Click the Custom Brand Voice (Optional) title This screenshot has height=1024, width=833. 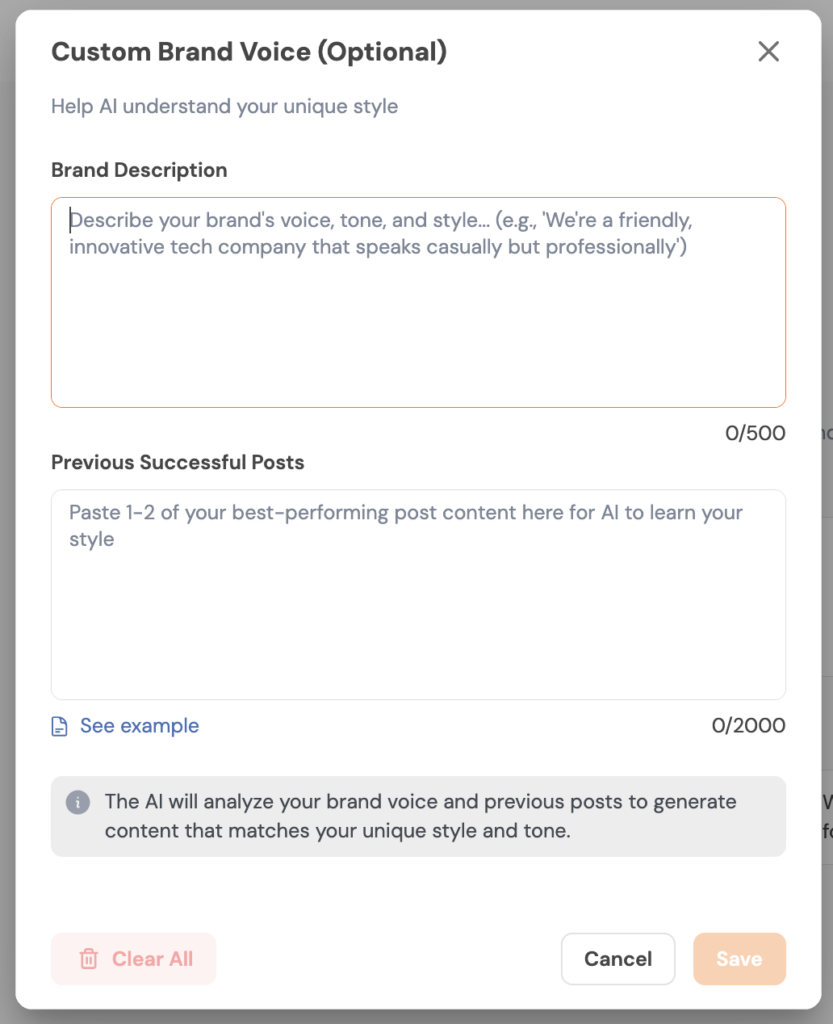[x=249, y=52]
